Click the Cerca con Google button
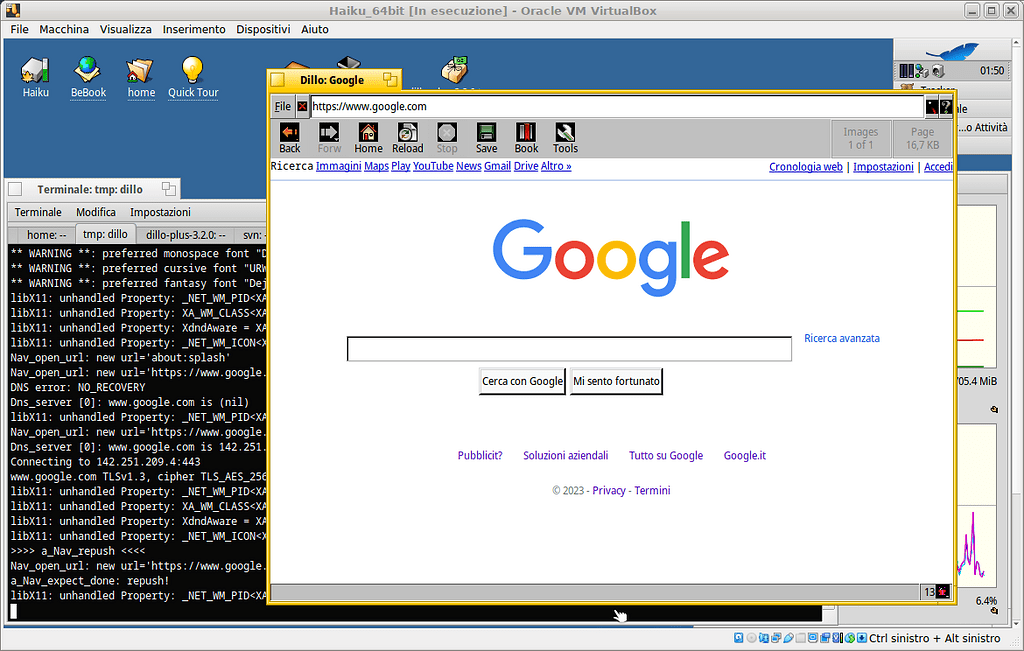The width and height of the screenshot is (1024, 651). click(522, 381)
